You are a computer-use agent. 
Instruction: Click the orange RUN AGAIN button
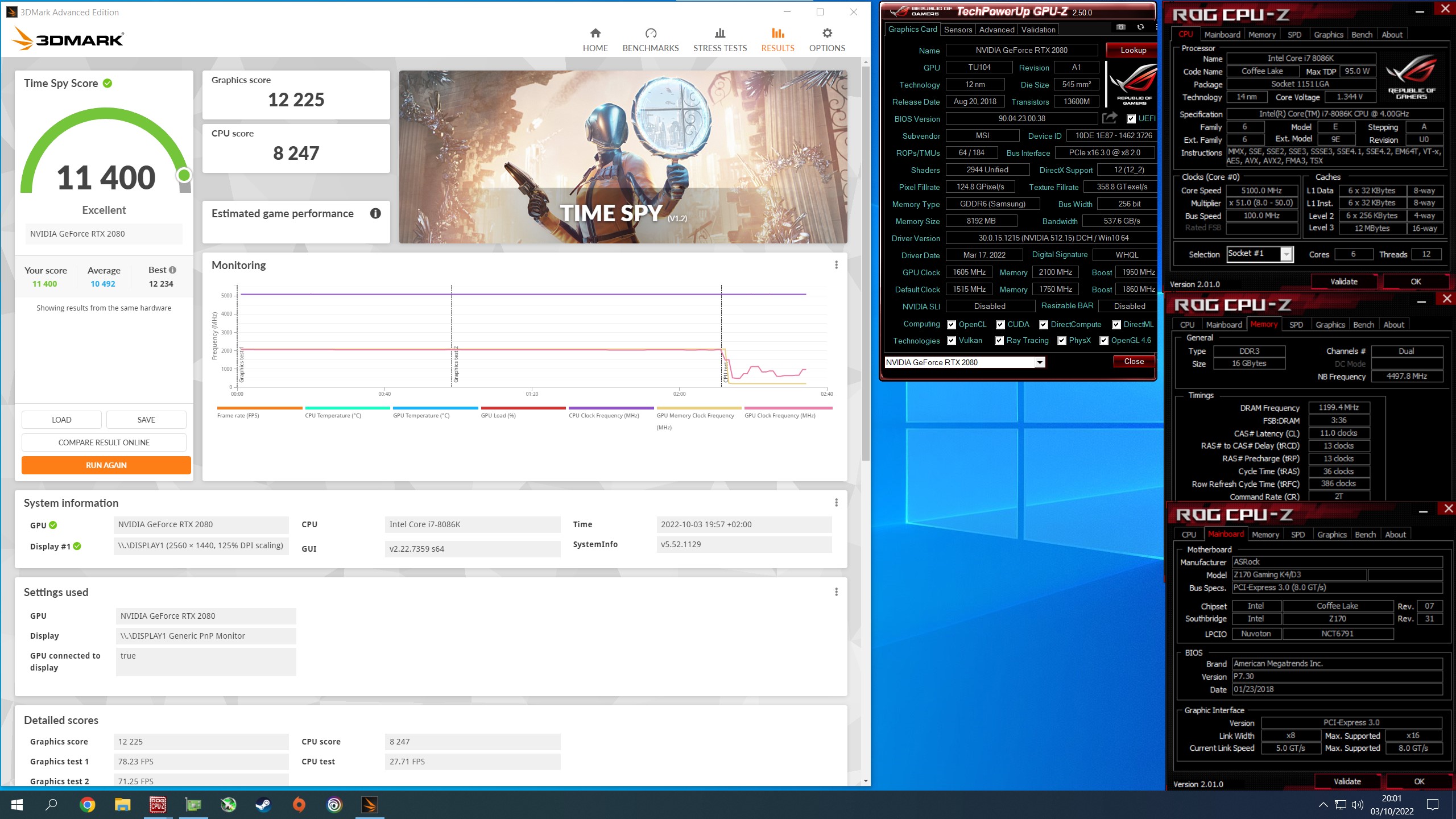click(x=106, y=465)
